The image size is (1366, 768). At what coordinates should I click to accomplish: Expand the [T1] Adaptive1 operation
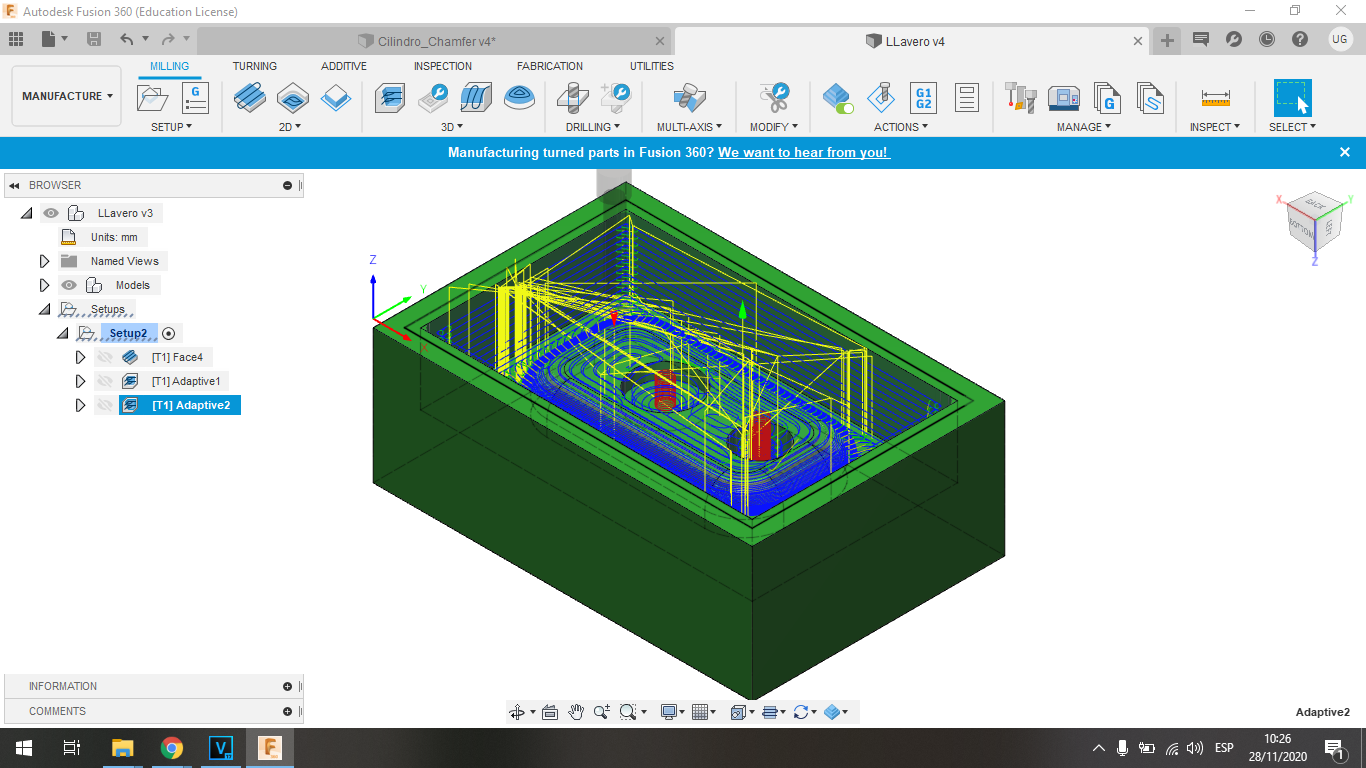click(x=81, y=381)
